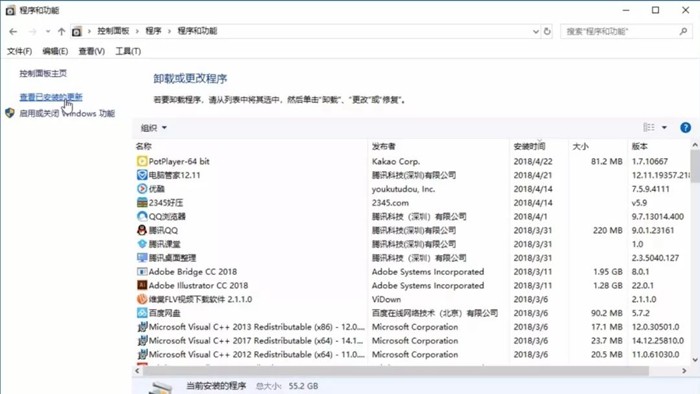Click the Visual C++ 2012 Redistributable icon
The height and width of the screenshot is (394, 700).
point(142,355)
